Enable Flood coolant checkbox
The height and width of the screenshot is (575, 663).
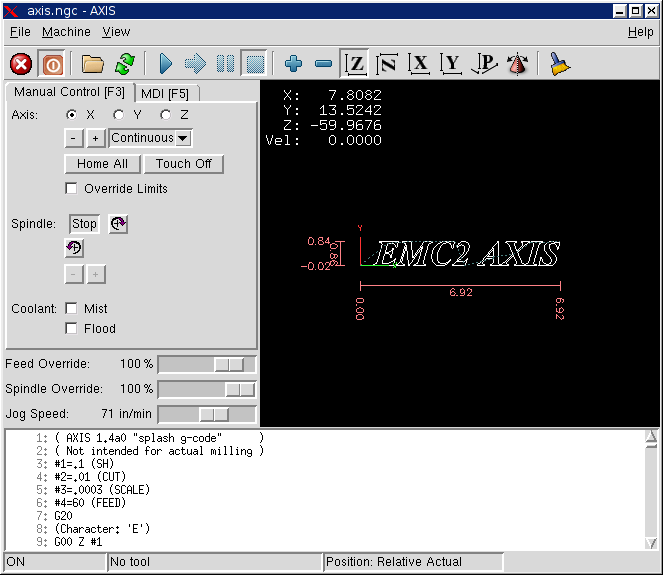click(71, 329)
